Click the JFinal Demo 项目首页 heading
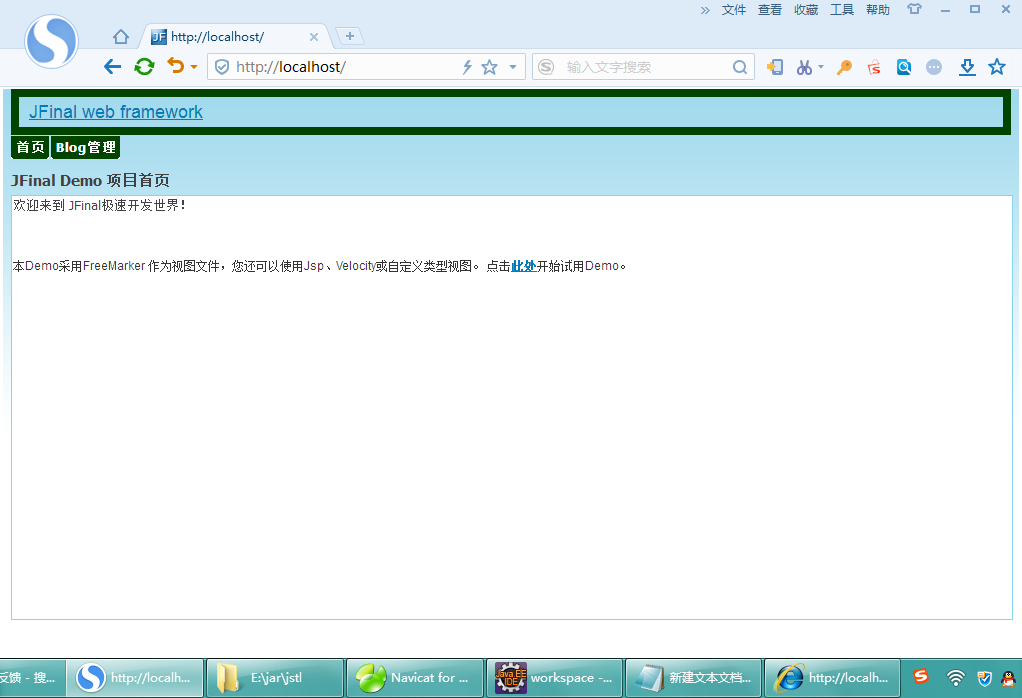The width and height of the screenshot is (1022, 698). point(91,181)
